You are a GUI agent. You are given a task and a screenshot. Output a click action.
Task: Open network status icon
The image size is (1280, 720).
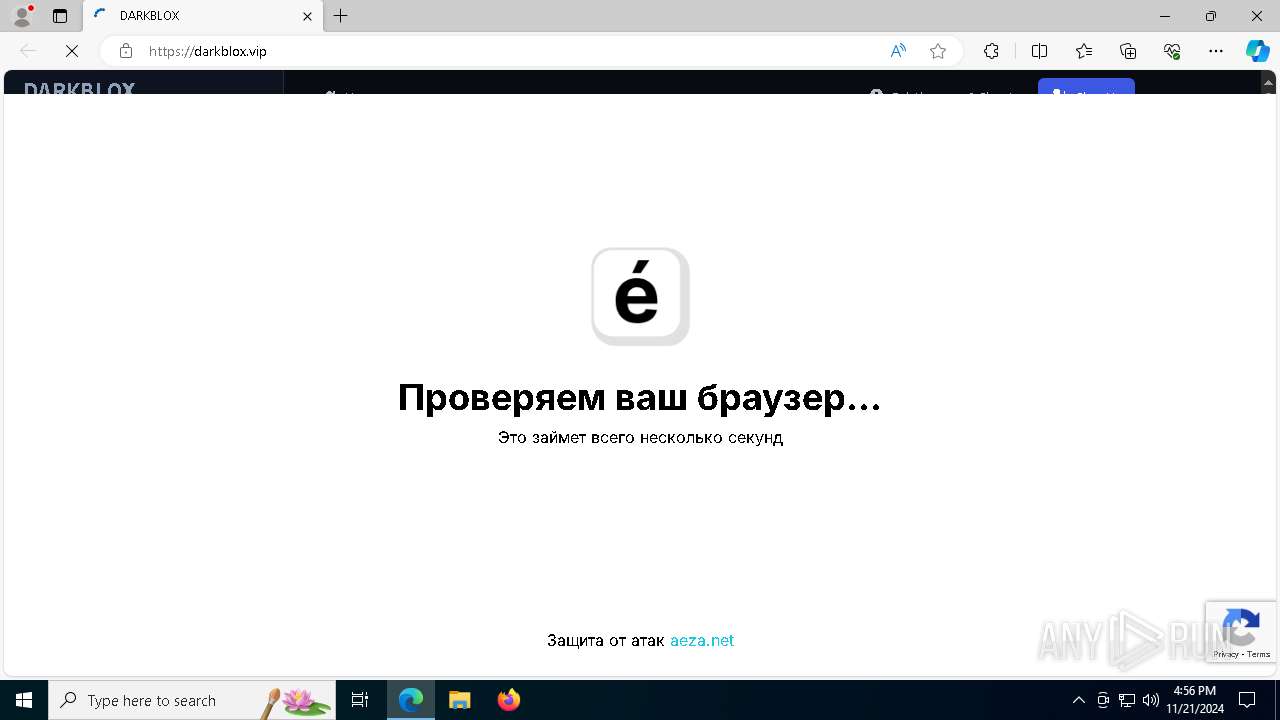click(x=1127, y=700)
